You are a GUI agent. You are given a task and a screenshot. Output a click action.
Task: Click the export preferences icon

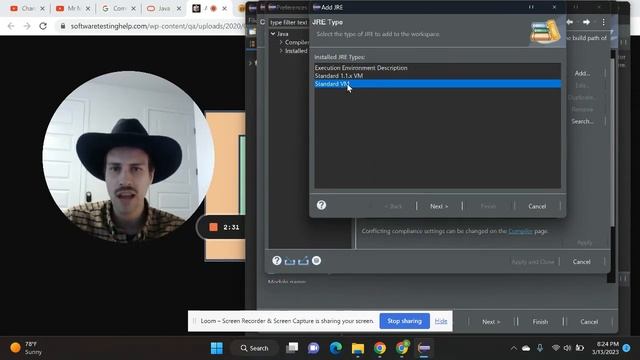(x=303, y=261)
